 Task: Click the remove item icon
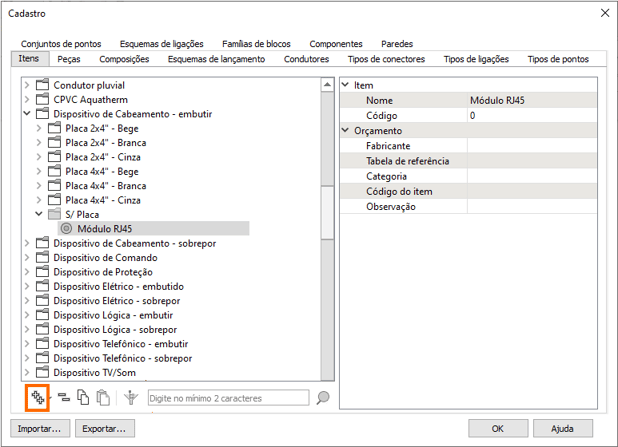pyautogui.click(x=64, y=398)
